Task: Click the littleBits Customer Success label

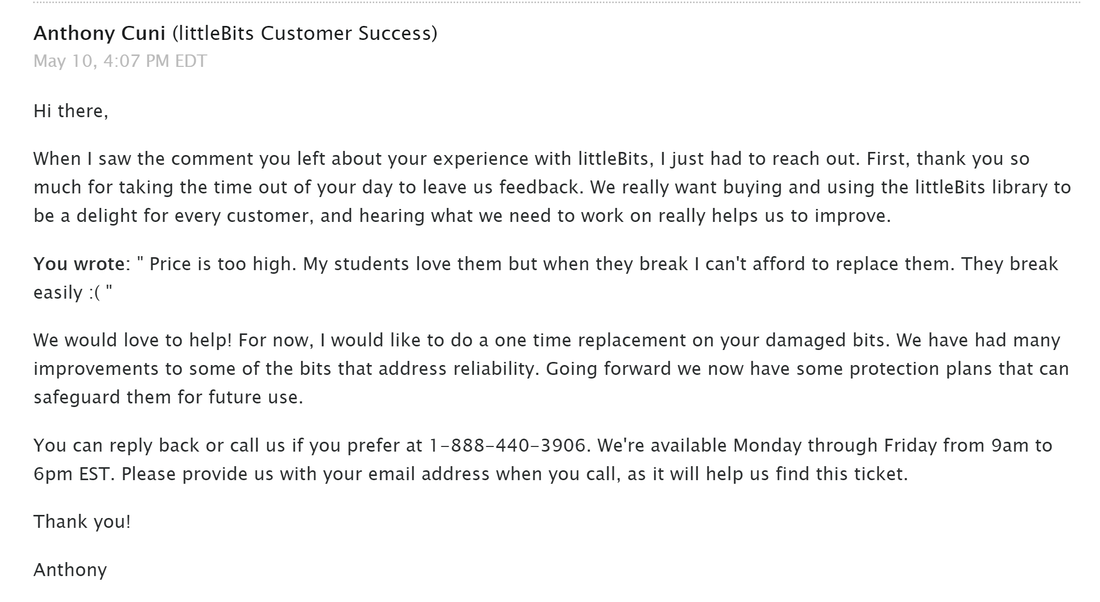Action: [x=304, y=33]
